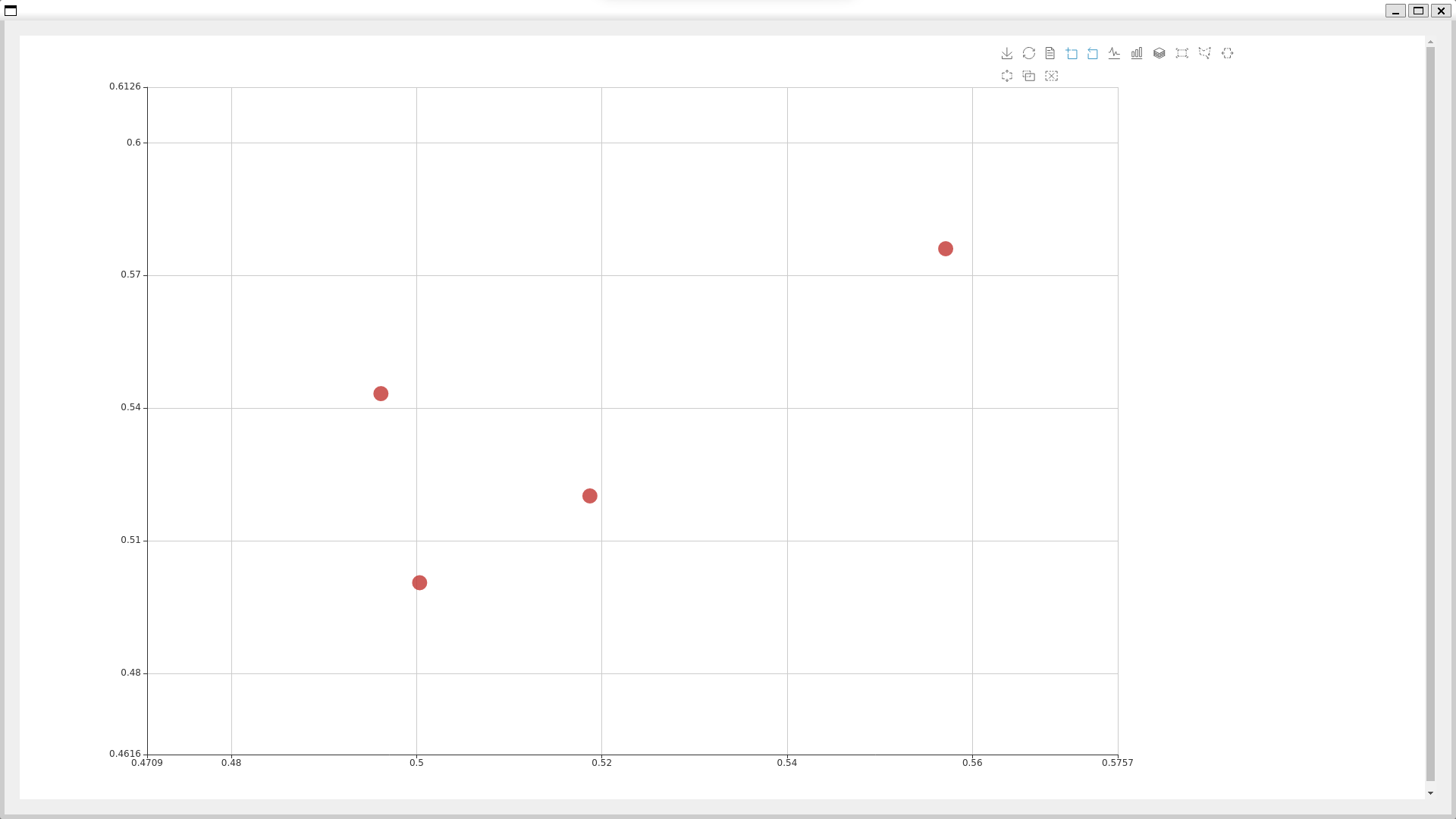Click the stack series layers icon
The height and width of the screenshot is (819, 1456).
(x=1159, y=53)
